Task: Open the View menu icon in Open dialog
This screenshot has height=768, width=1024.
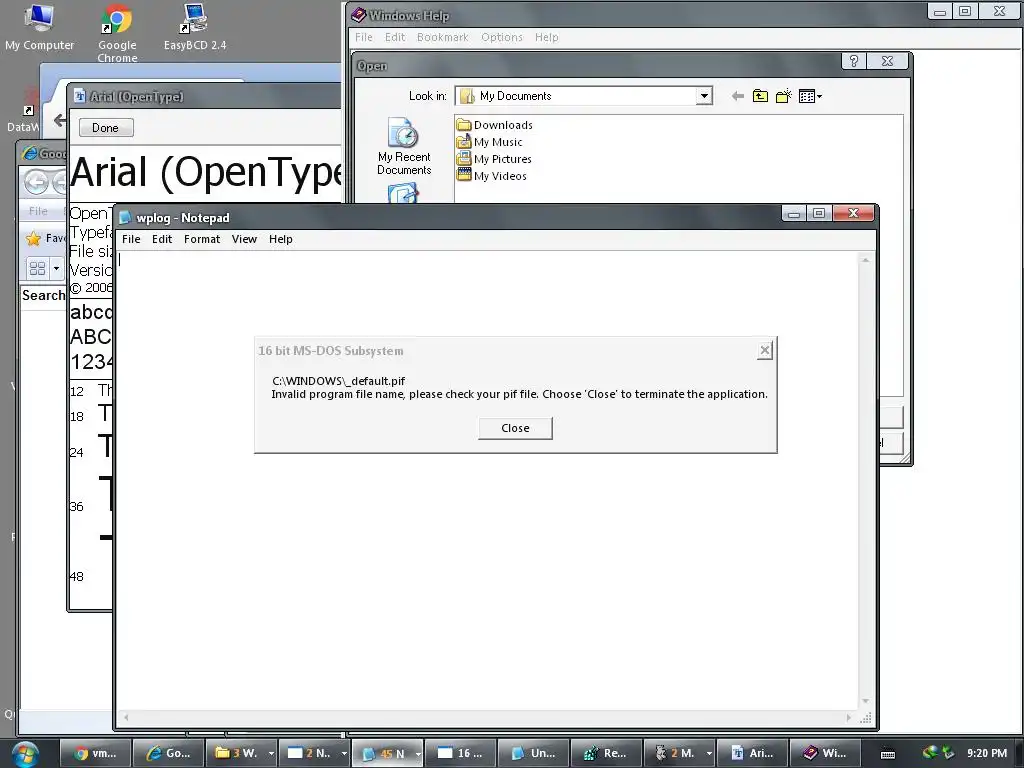Action: click(810, 97)
